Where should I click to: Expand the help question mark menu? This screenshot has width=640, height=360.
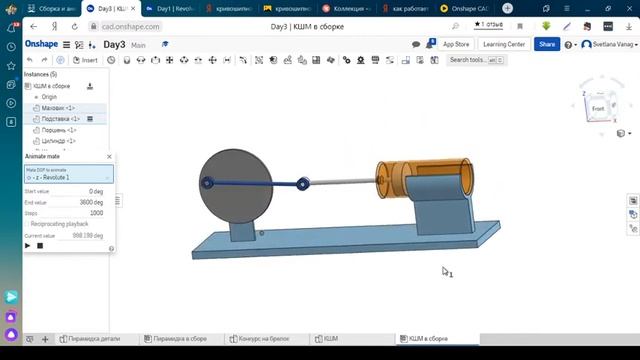pos(570,44)
